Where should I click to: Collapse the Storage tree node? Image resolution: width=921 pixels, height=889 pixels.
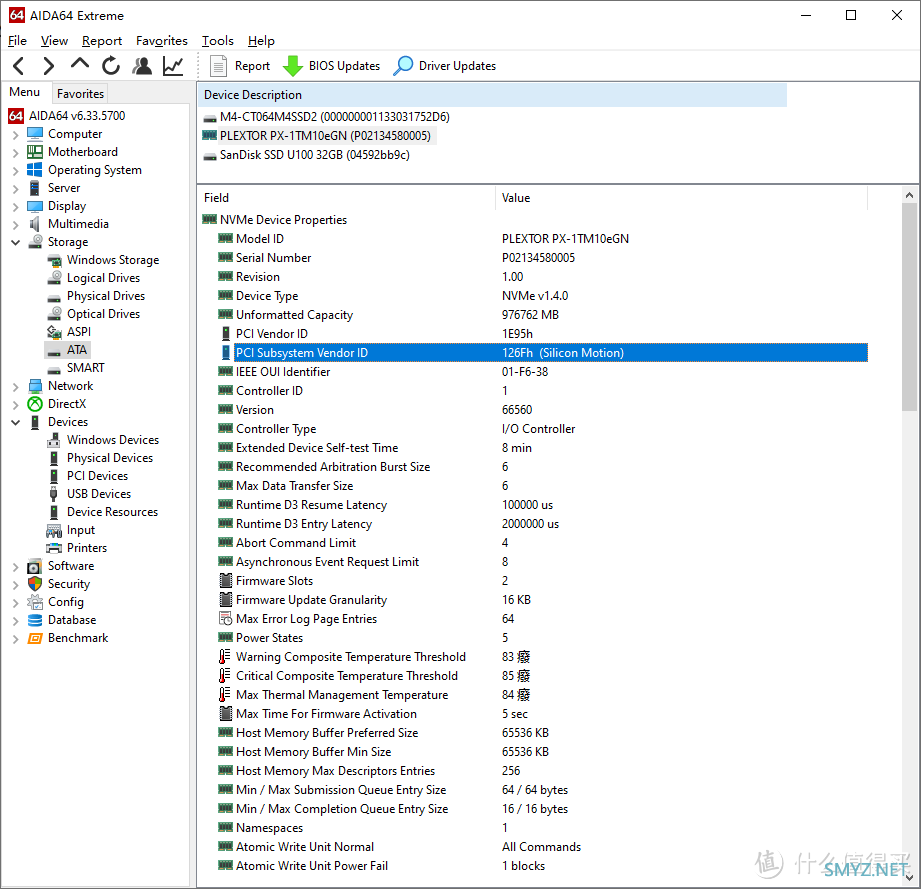click(x=15, y=243)
